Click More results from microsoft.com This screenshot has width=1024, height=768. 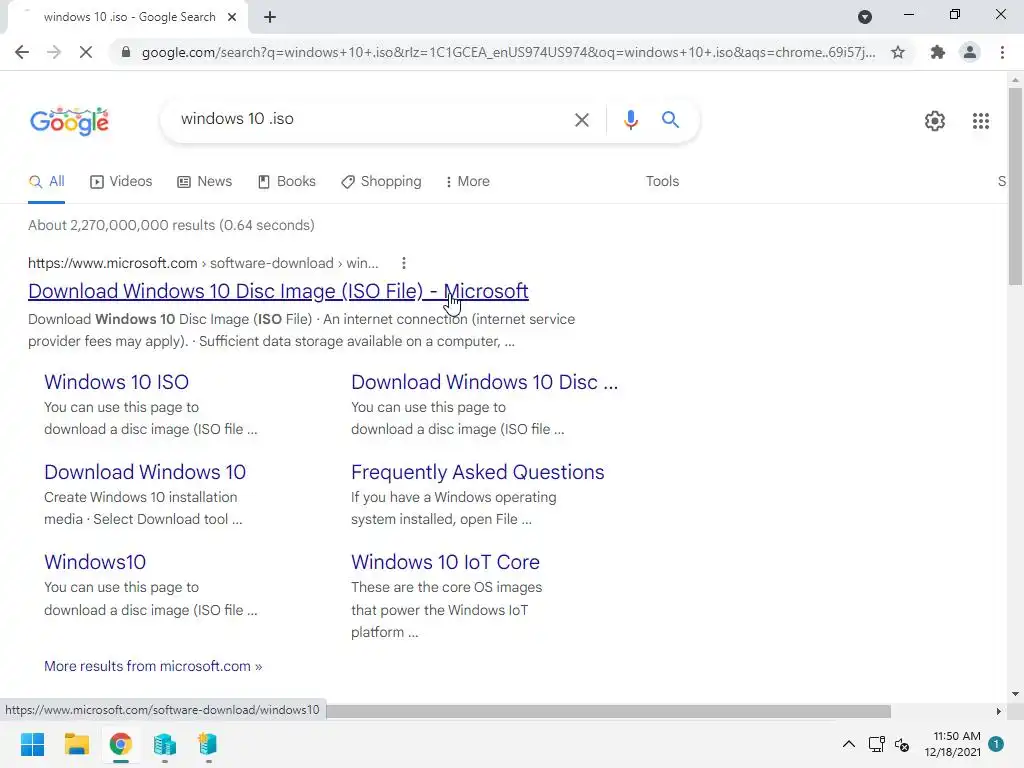tap(153, 666)
